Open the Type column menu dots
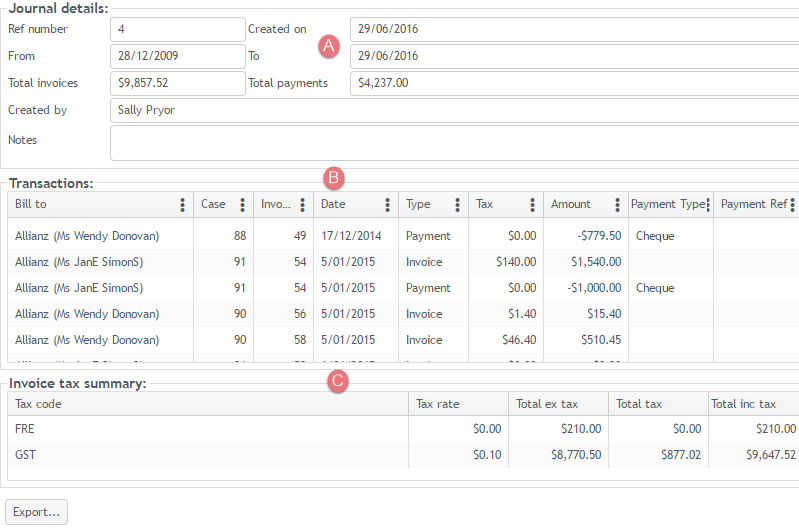This screenshot has width=799, height=528. tap(458, 205)
